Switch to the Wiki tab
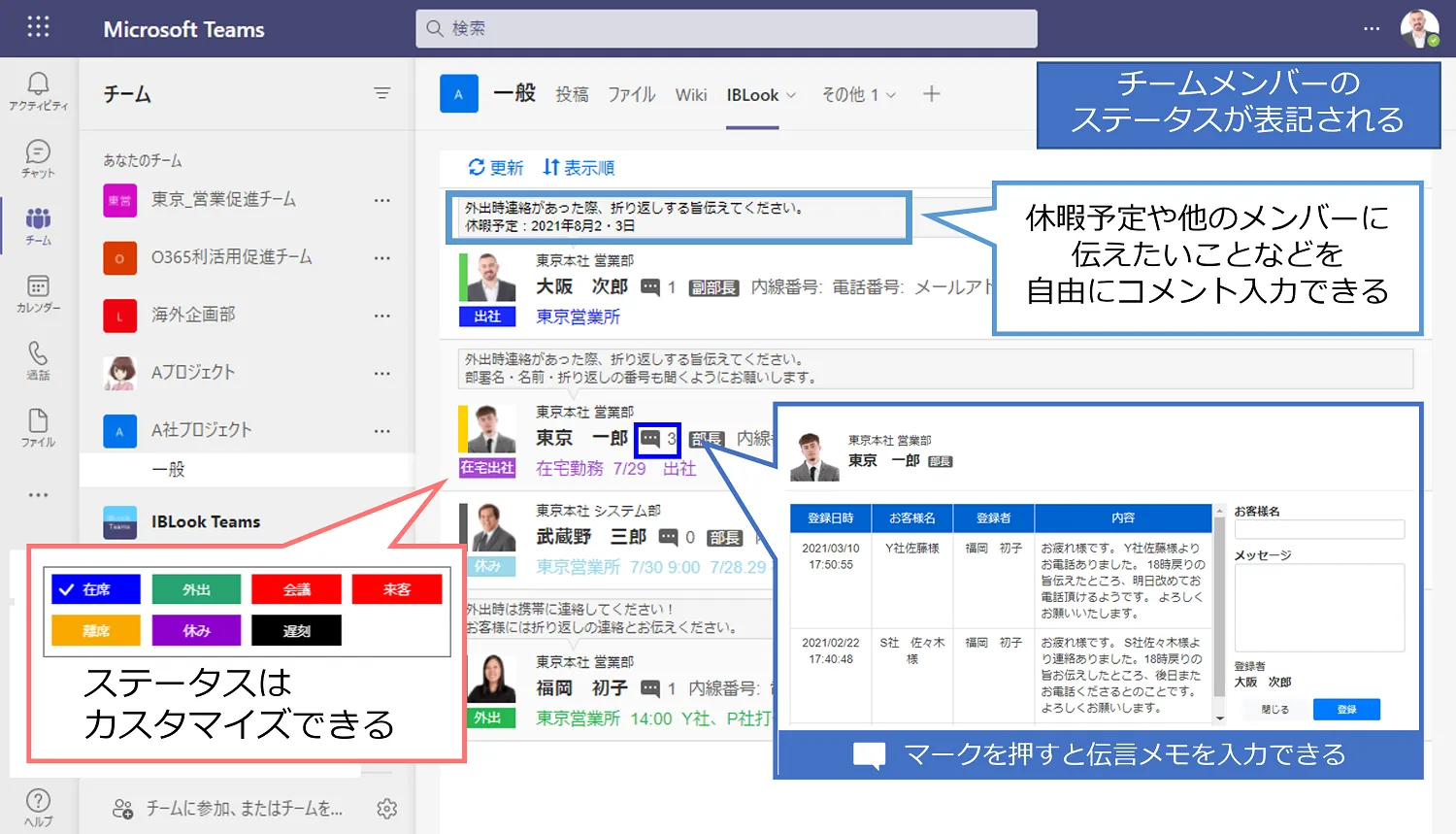 click(691, 94)
